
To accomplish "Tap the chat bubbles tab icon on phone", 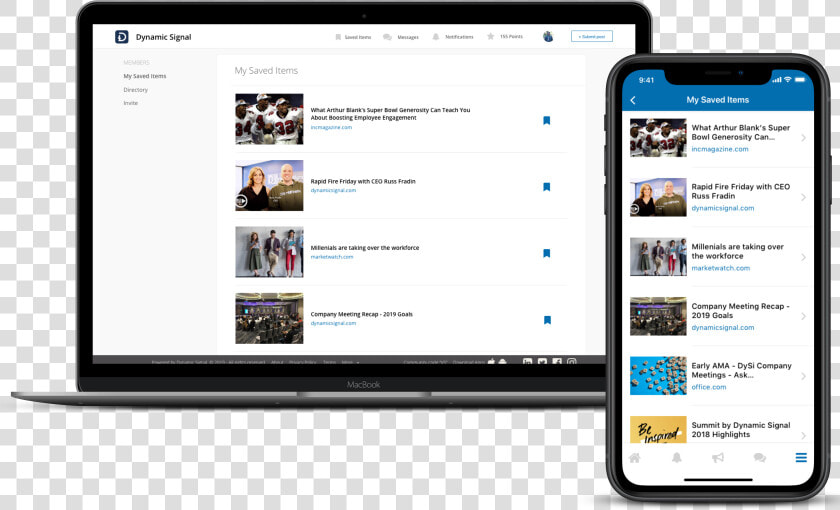I will pos(760,458).
